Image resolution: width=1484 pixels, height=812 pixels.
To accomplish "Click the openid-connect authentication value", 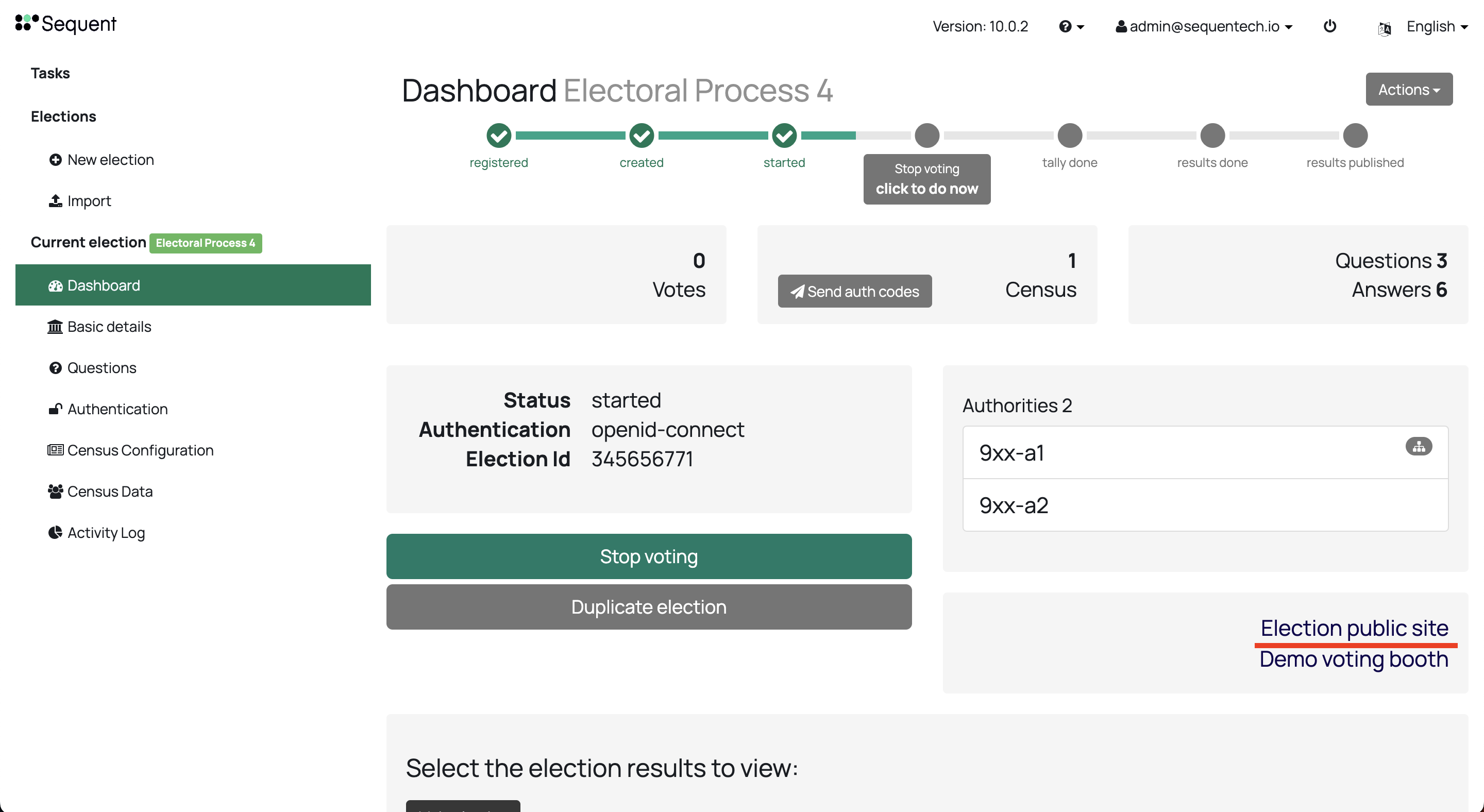I will 667,430.
